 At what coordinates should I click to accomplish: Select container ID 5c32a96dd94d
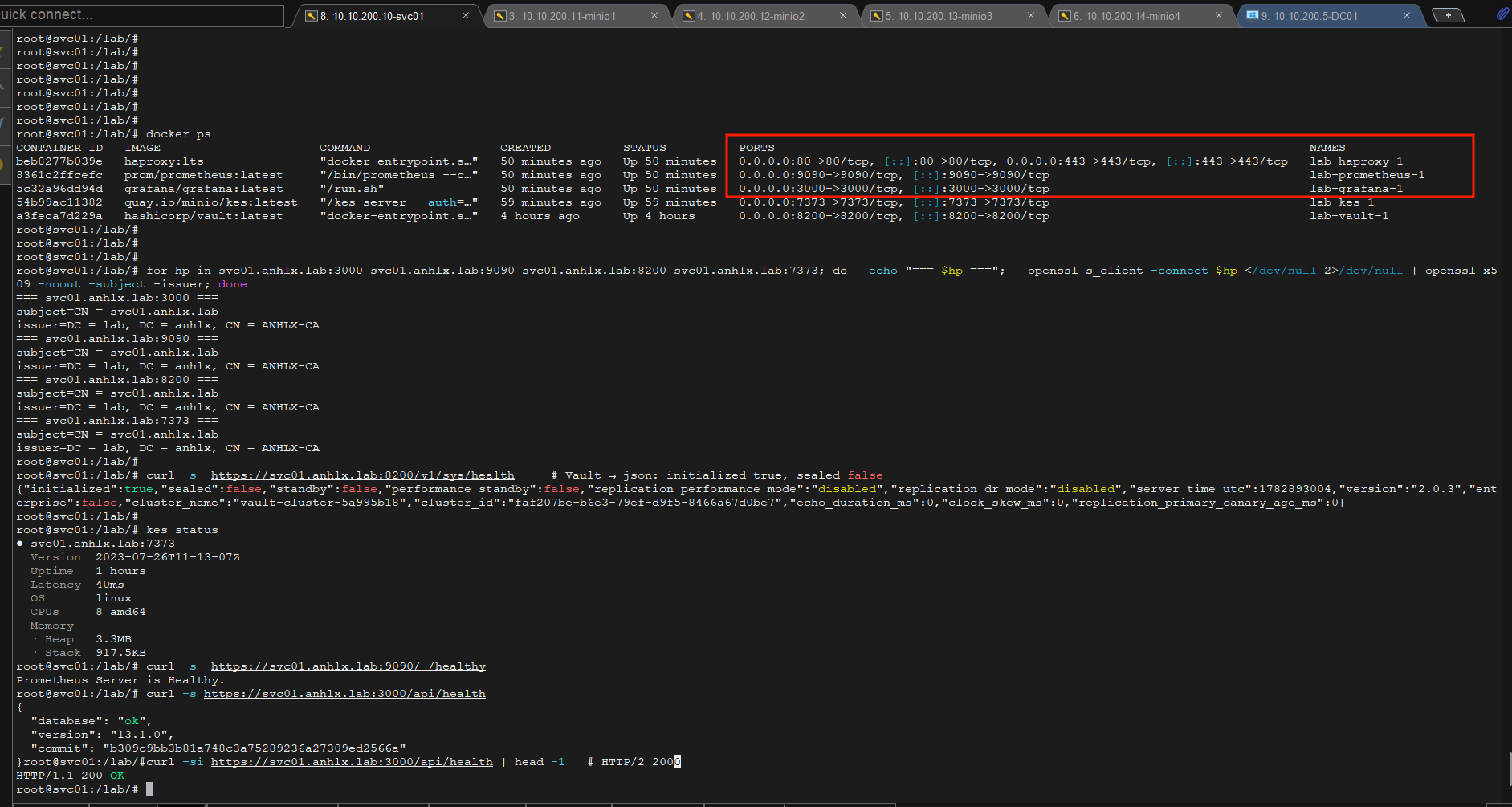[x=59, y=189]
